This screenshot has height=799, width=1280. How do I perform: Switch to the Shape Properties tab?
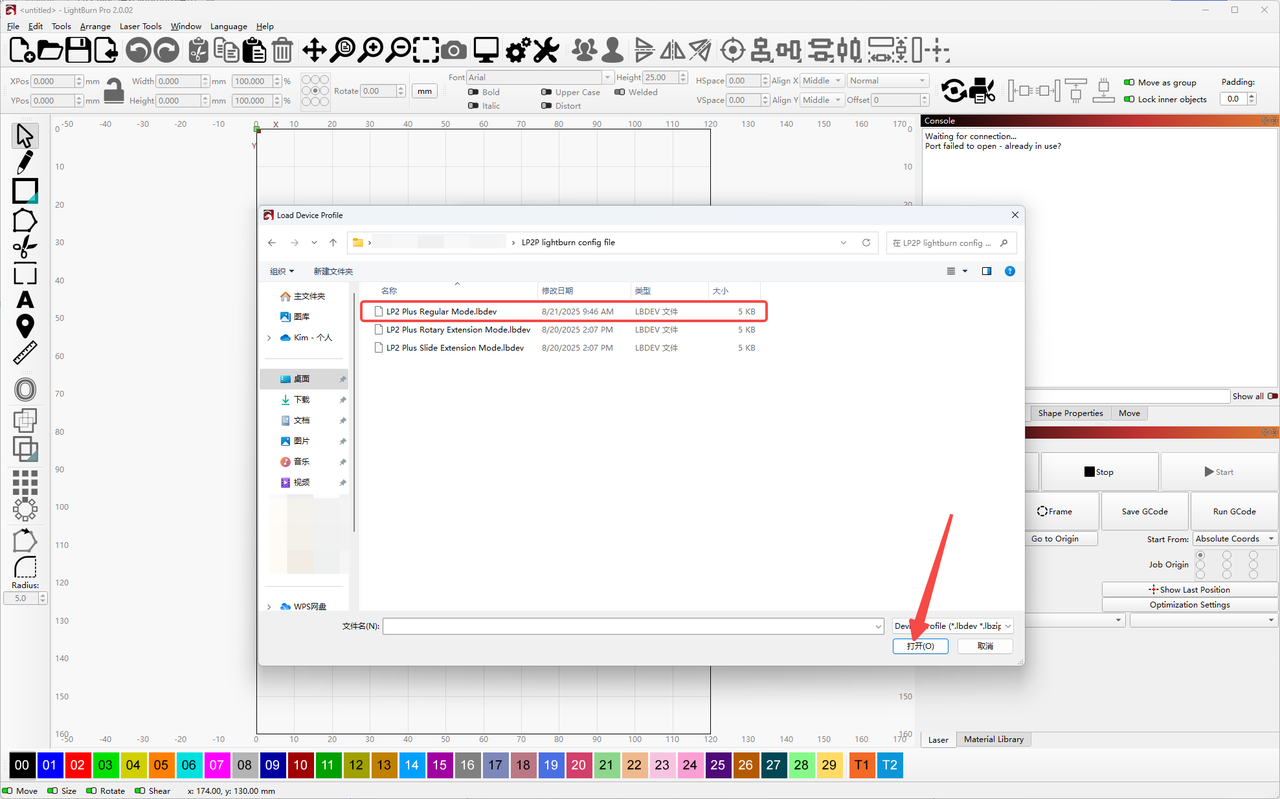pyautogui.click(x=1070, y=413)
